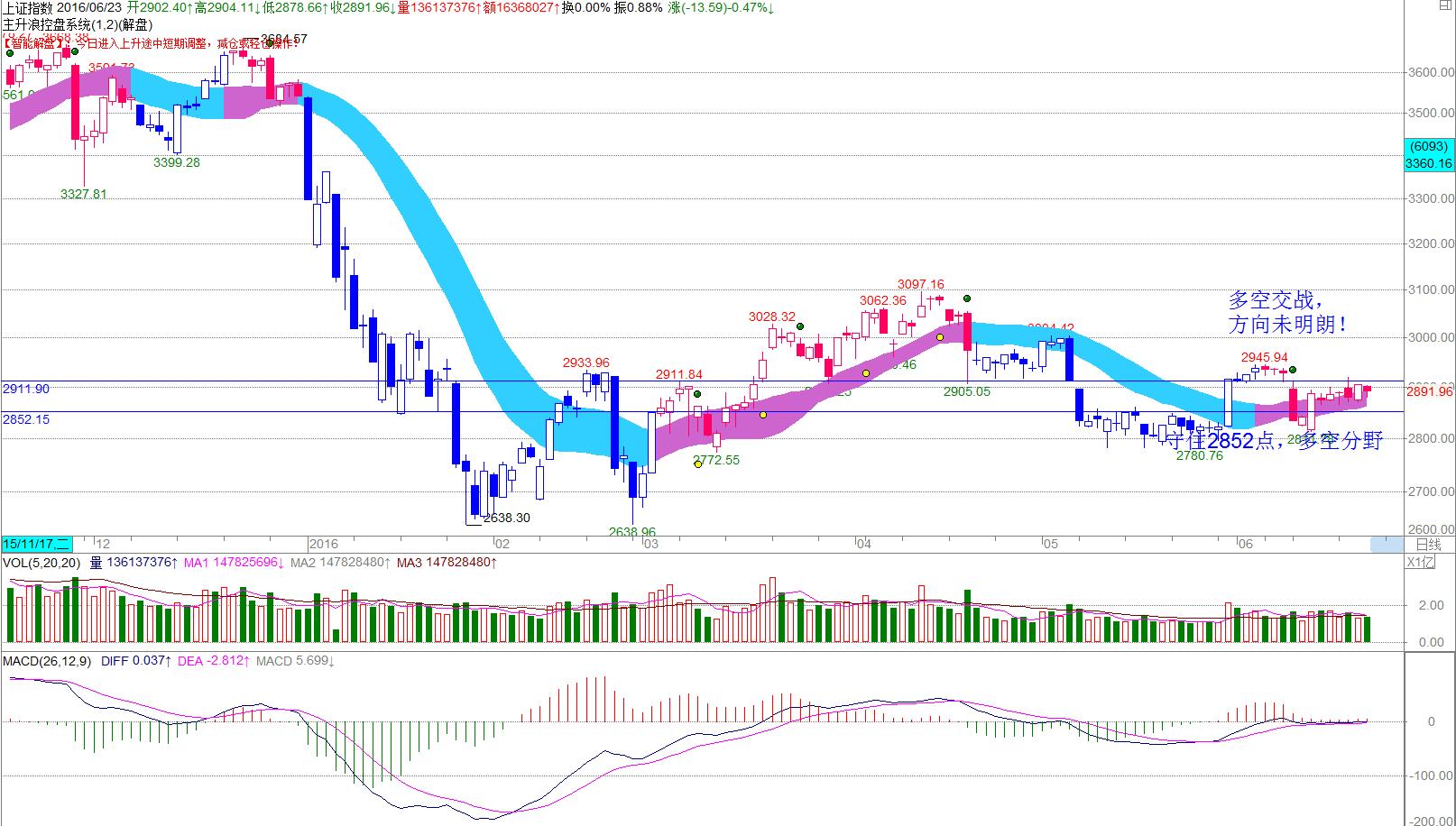Screen dimensions: 1456x826
Task: Select the 方向未明朗！ annotation text
Action: tap(1288, 325)
